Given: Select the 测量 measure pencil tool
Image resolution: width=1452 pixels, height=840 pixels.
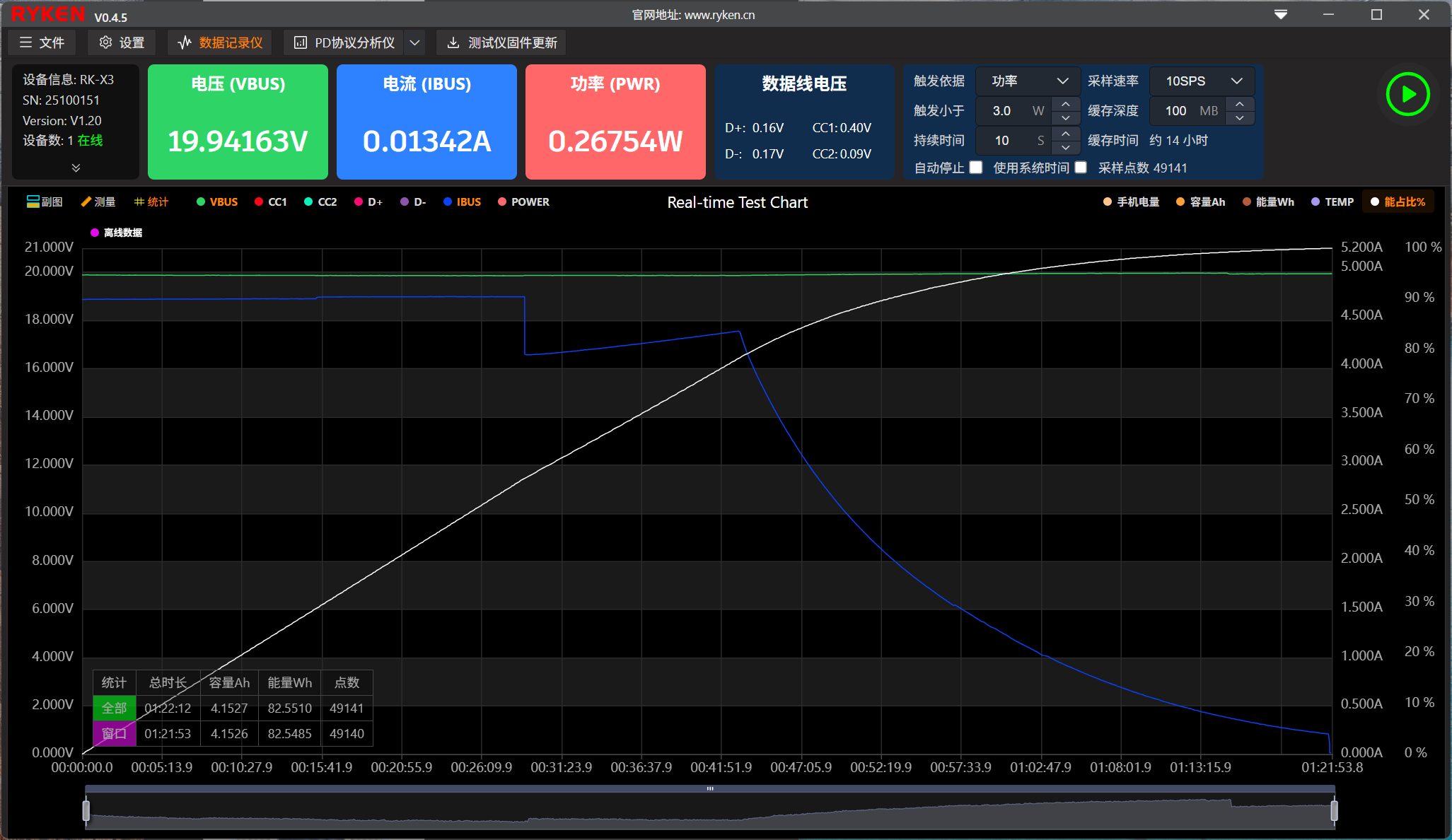Looking at the screenshot, I should point(86,202).
